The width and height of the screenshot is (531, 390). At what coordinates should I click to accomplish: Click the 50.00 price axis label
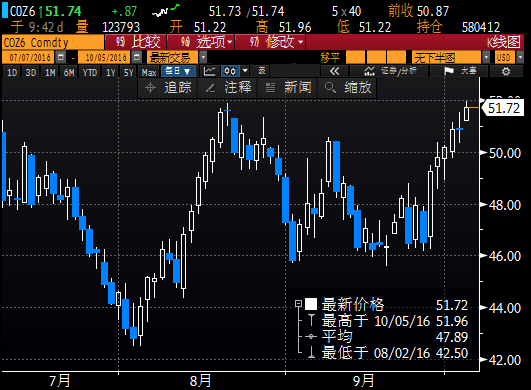coord(505,153)
